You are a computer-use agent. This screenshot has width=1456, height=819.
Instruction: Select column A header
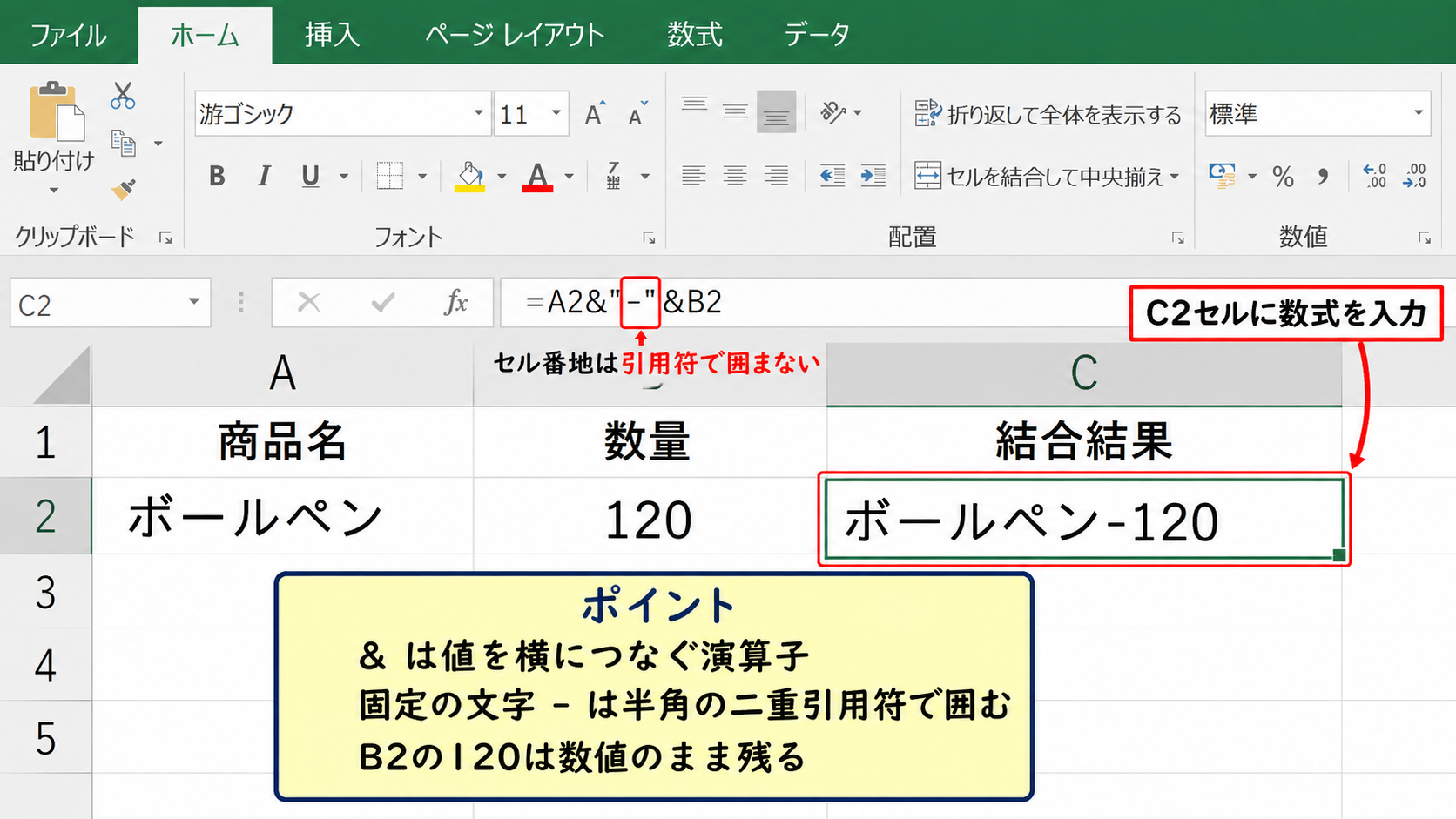point(282,374)
